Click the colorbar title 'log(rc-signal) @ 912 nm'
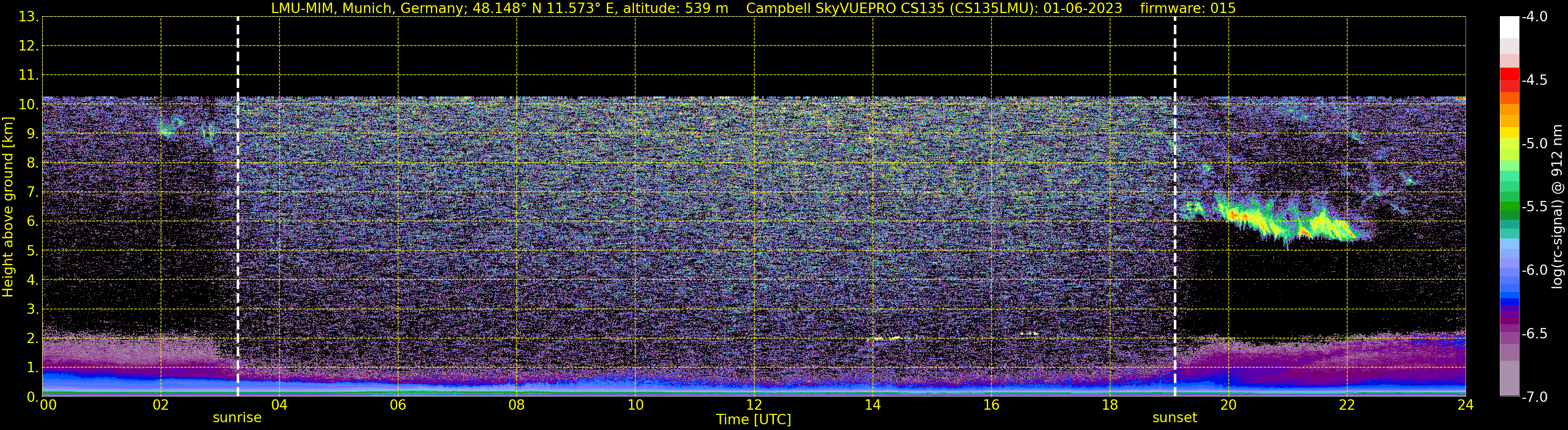The width and height of the screenshot is (1568, 430). 1557,207
